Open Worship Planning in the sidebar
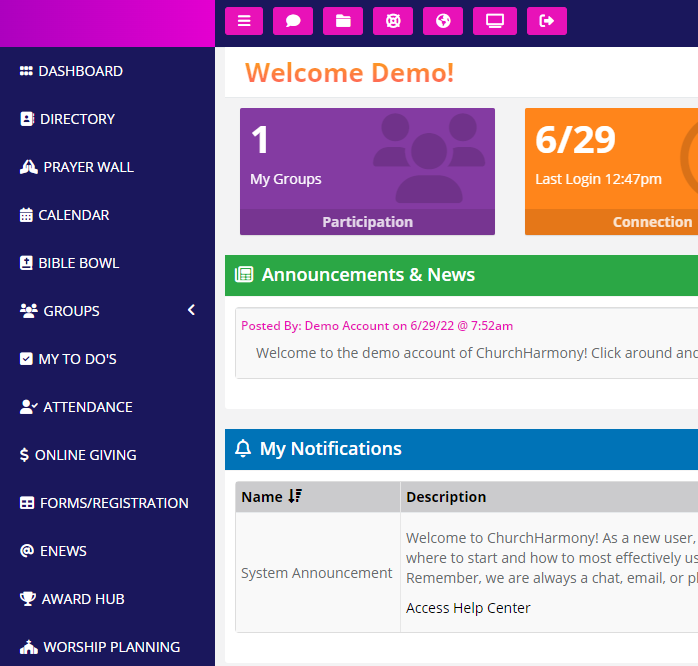The height and width of the screenshot is (666, 698). click(111, 647)
